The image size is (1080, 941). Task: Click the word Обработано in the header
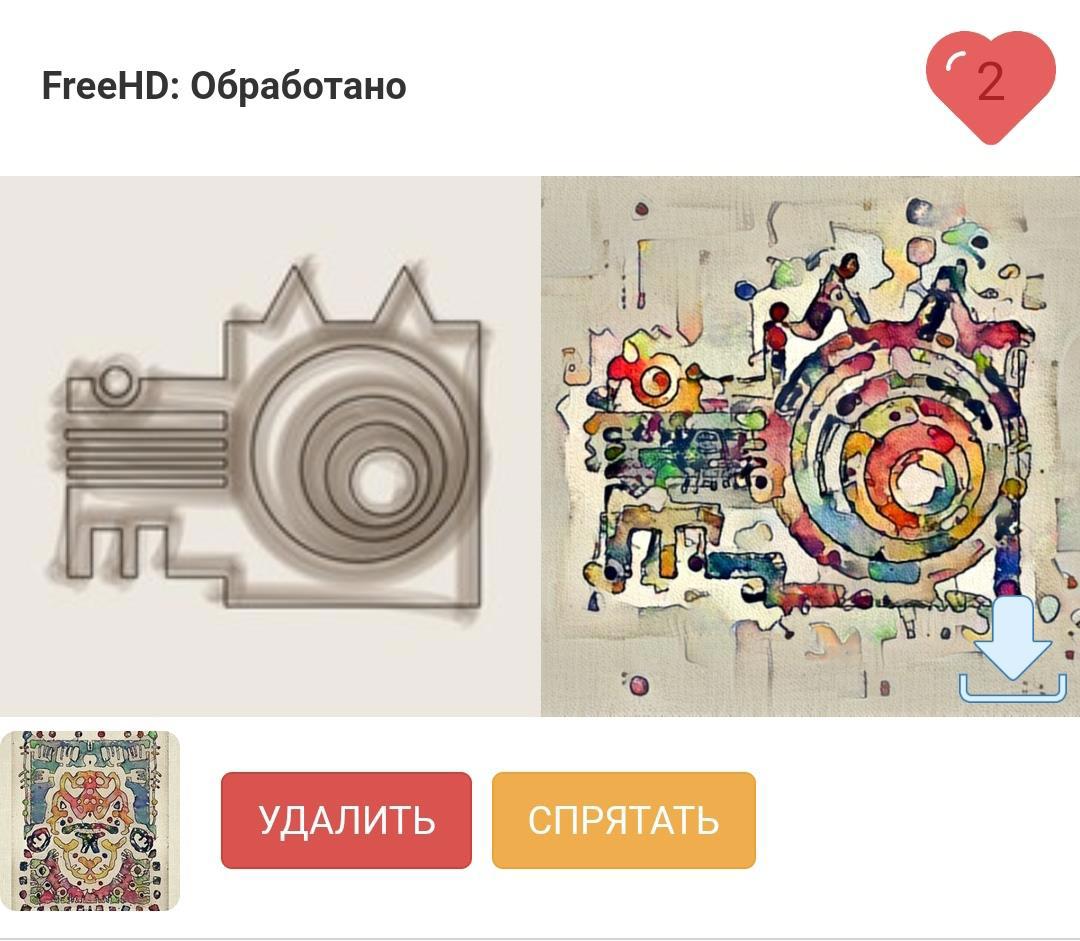point(298,87)
